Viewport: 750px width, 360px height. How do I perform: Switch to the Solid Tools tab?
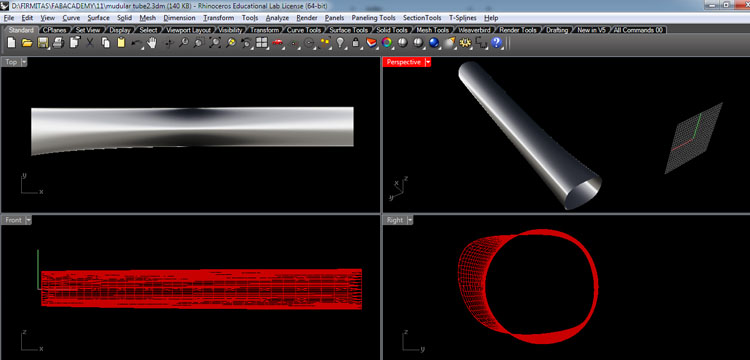(x=392, y=30)
